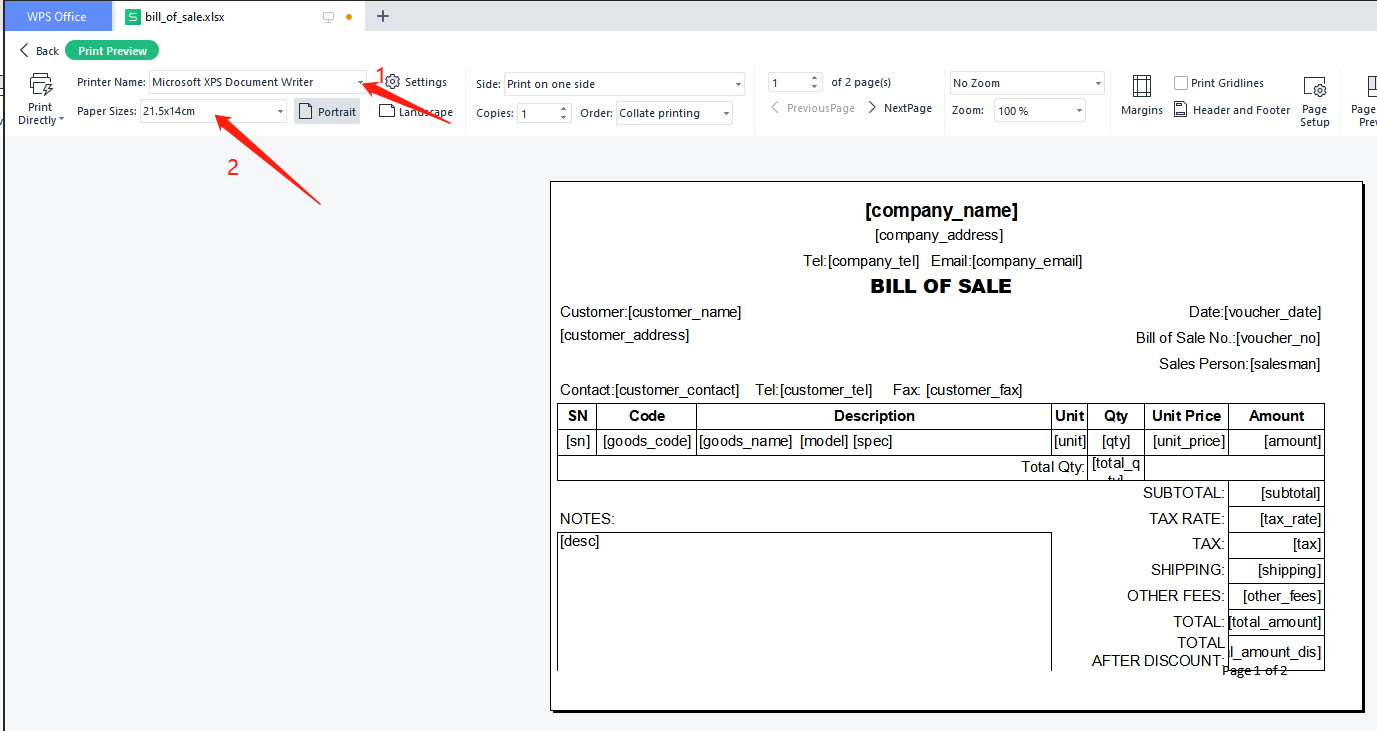
Task: Open the No Zoom scaling dropdown
Action: pyautogui.click(x=1097, y=84)
